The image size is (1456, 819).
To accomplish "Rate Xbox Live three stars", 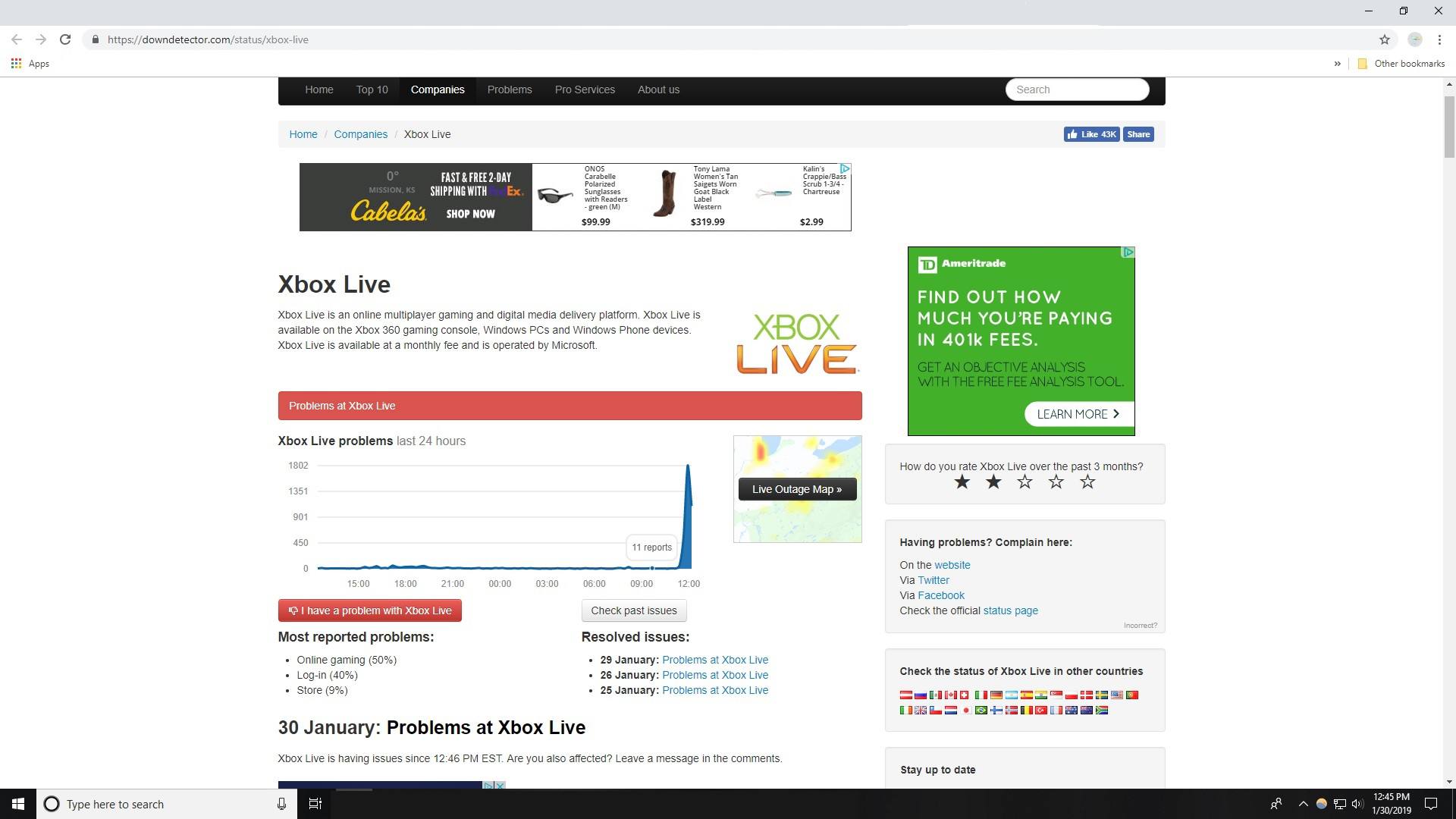I will pyautogui.click(x=1025, y=482).
